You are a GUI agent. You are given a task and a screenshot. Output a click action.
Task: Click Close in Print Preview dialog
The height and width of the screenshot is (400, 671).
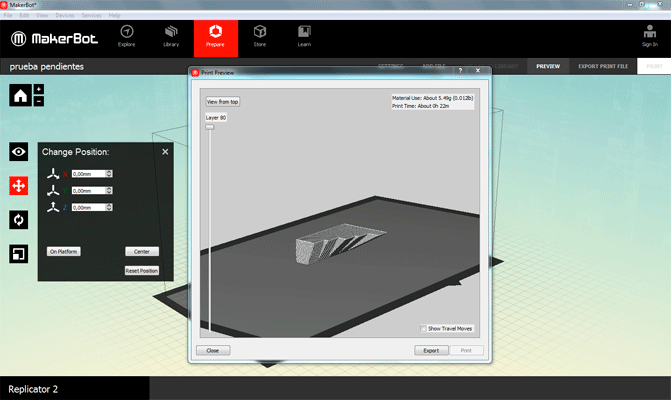[213, 350]
